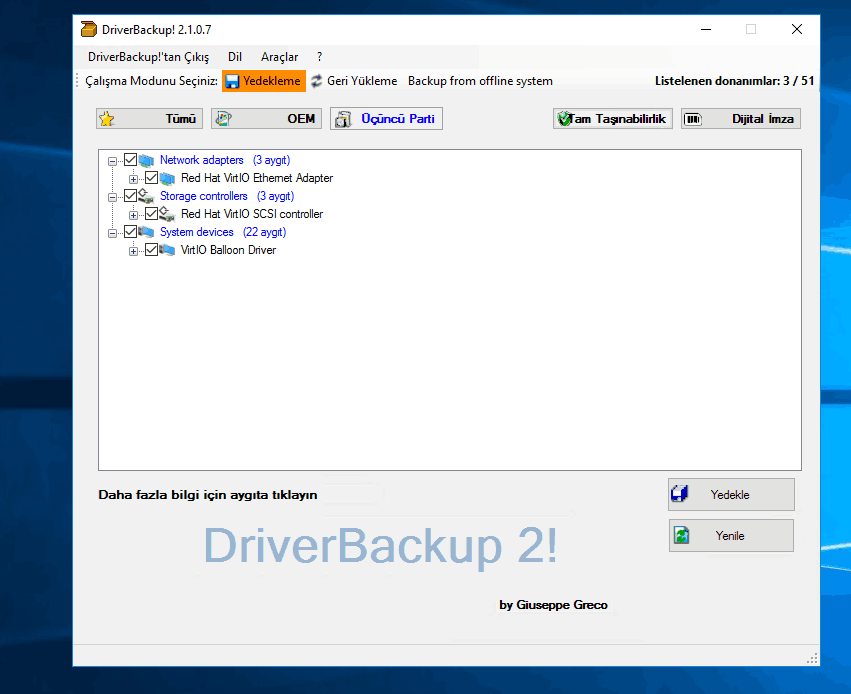The height and width of the screenshot is (694, 851).
Task: Click the green shield icon on Tam Taşınabilirlik
Action: click(565, 119)
